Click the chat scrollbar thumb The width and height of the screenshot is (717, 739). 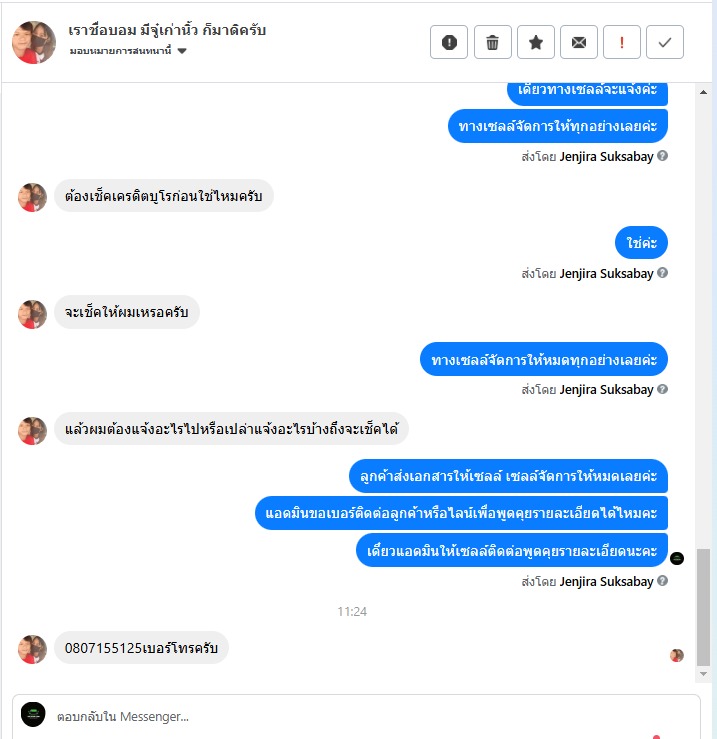pyautogui.click(x=703, y=608)
